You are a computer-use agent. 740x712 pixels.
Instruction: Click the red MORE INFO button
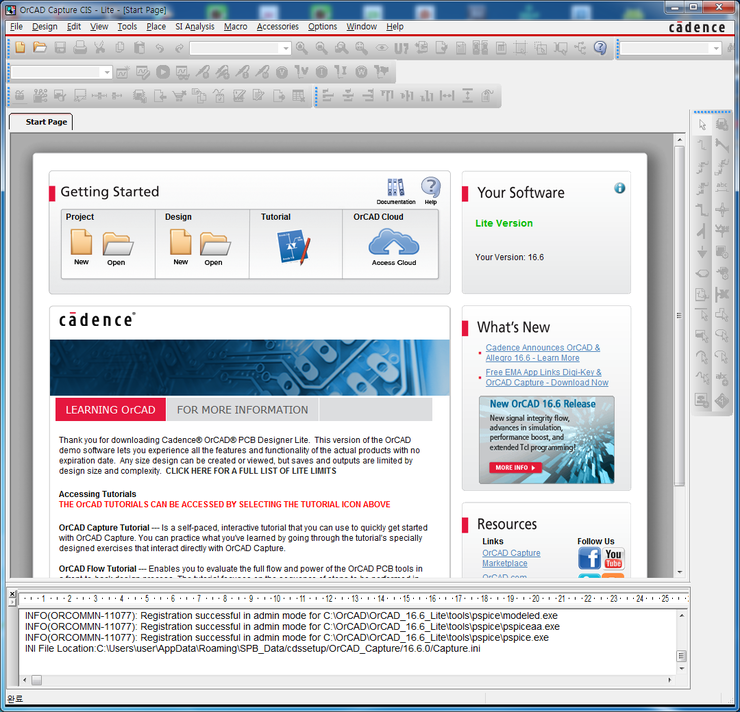point(515,467)
